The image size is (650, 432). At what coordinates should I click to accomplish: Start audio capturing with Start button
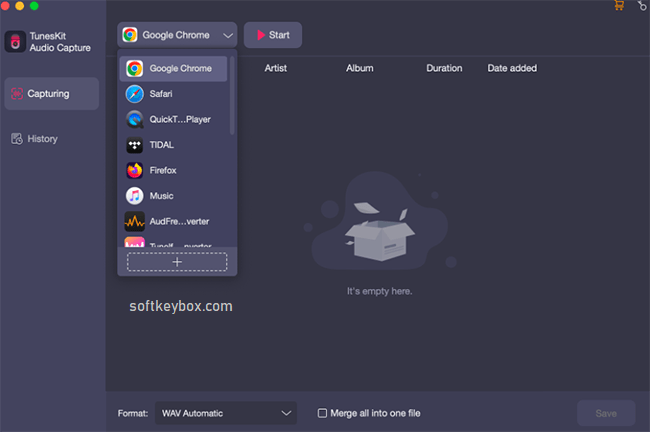coord(273,35)
